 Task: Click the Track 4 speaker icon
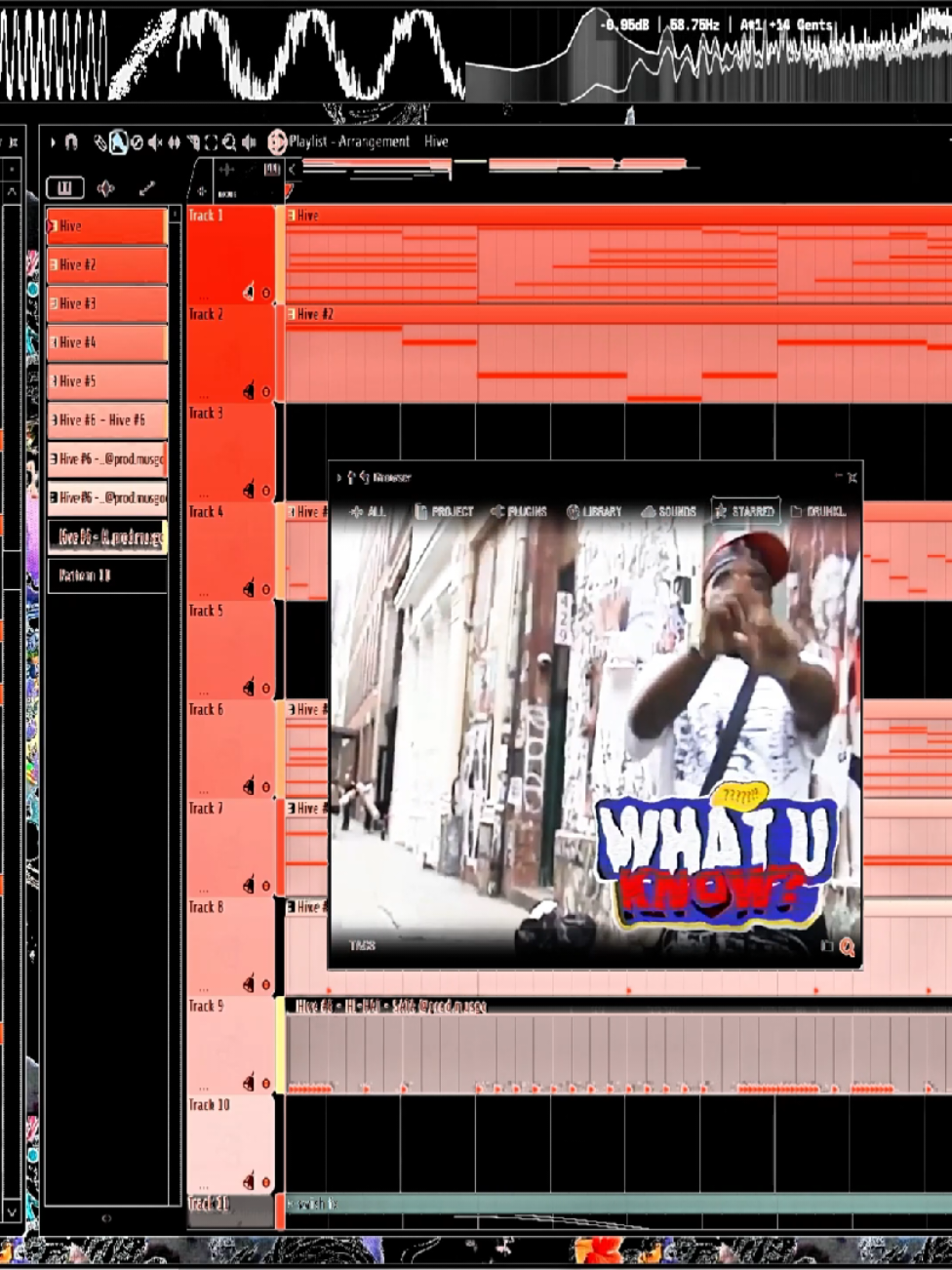[x=249, y=588]
